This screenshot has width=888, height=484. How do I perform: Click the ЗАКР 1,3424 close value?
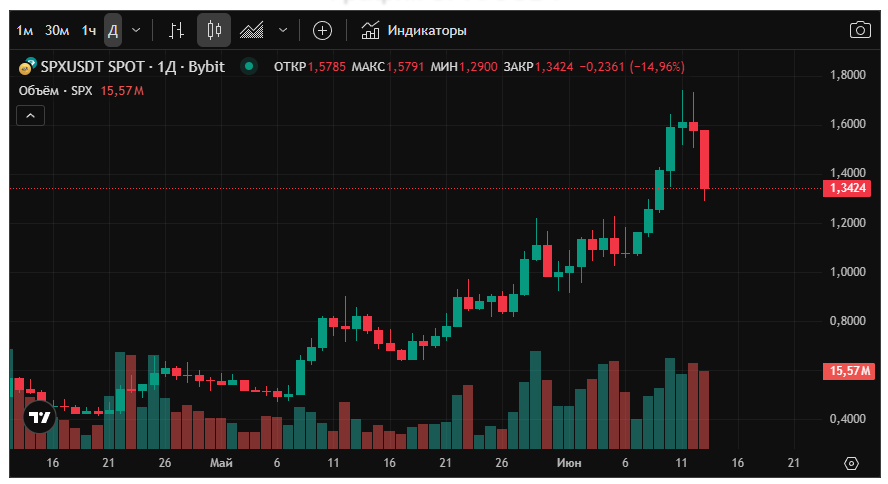[539, 67]
